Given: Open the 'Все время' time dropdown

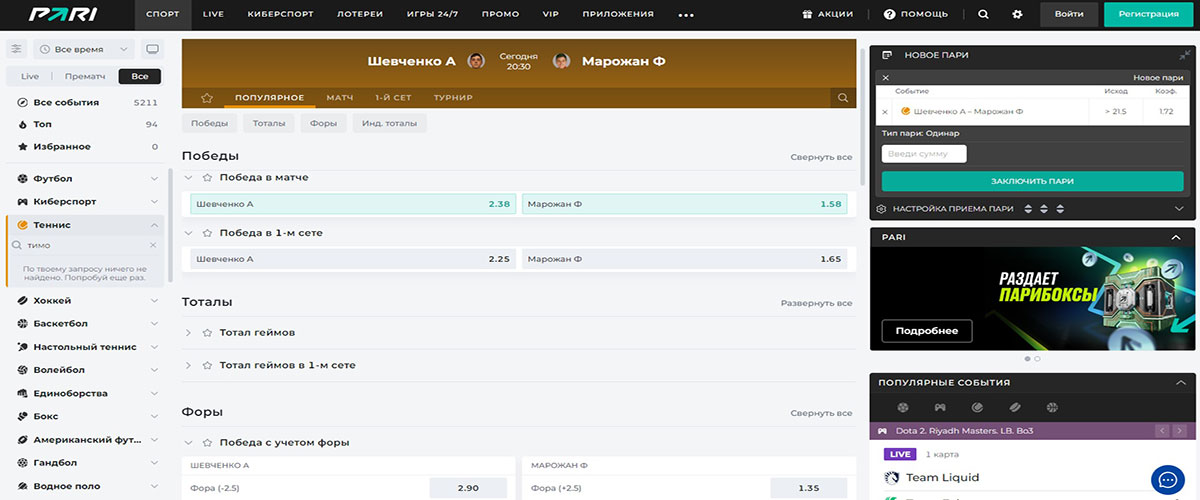Looking at the screenshot, I should 84,49.
